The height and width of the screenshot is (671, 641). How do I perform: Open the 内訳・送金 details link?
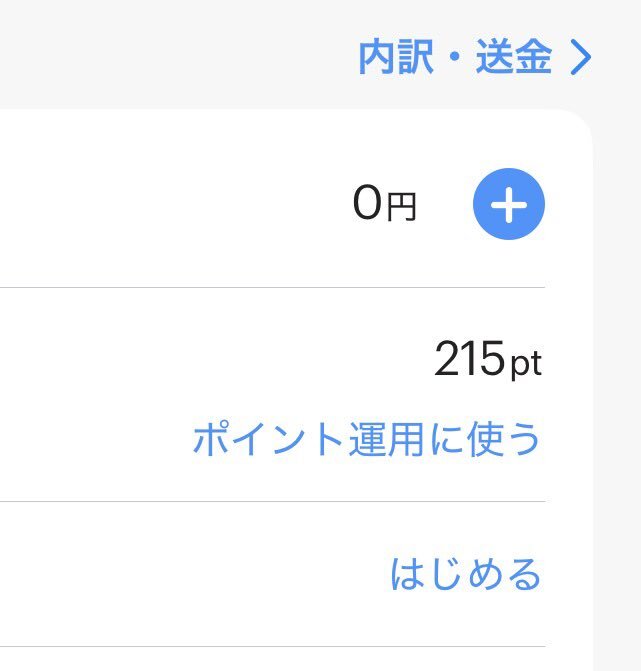(475, 57)
